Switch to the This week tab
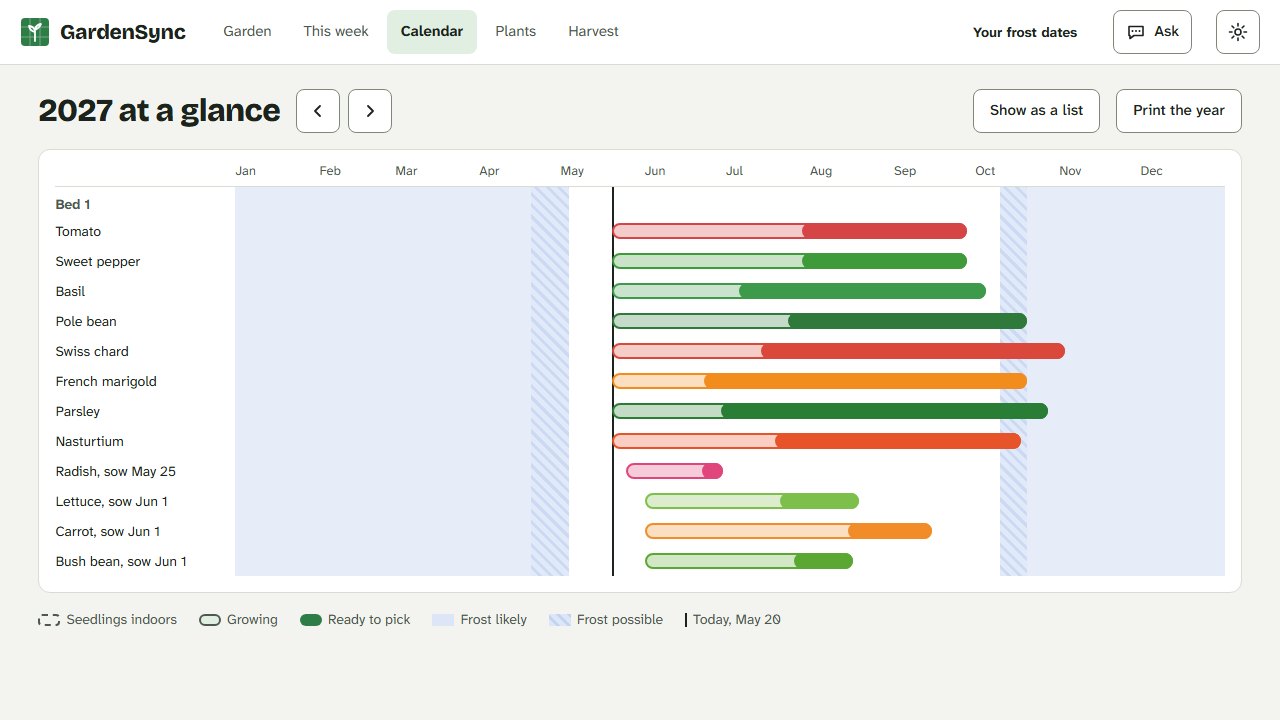1280x720 pixels. (336, 32)
